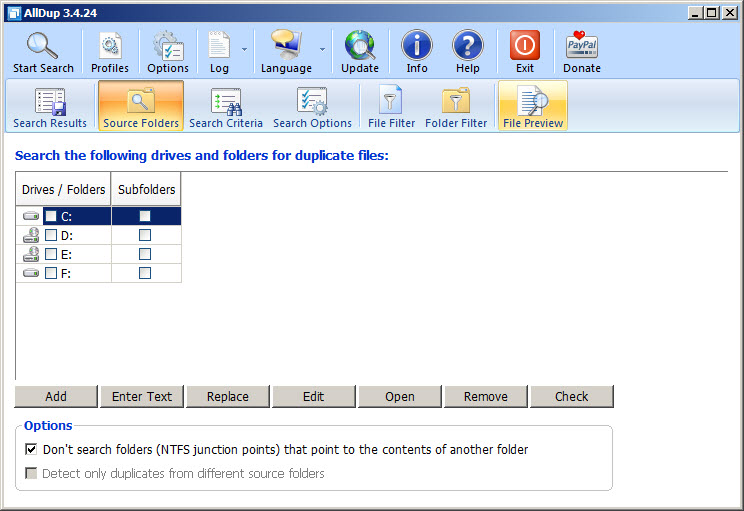Select the E: row label

point(66,255)
